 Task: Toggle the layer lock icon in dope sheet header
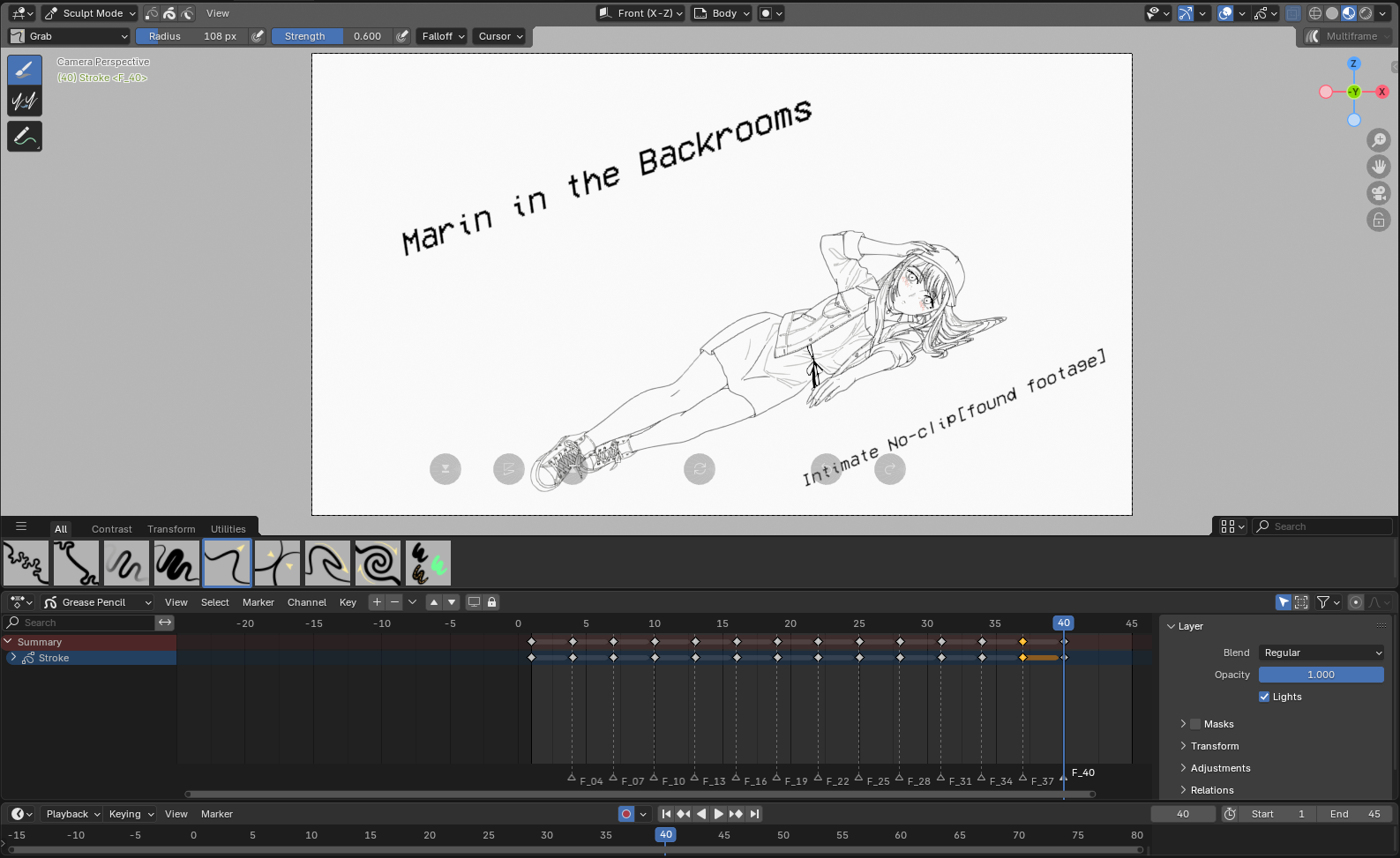[x=492, y=602]
